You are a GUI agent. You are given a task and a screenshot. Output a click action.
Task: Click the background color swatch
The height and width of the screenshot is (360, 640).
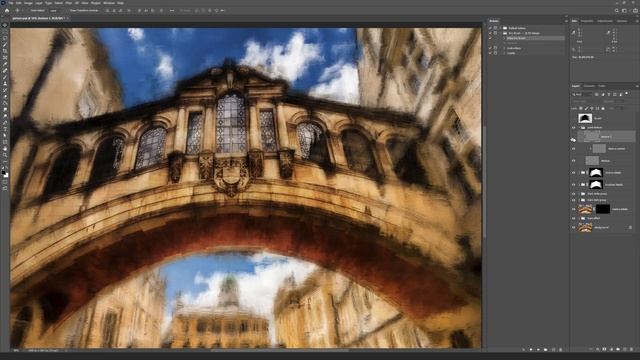6,176
